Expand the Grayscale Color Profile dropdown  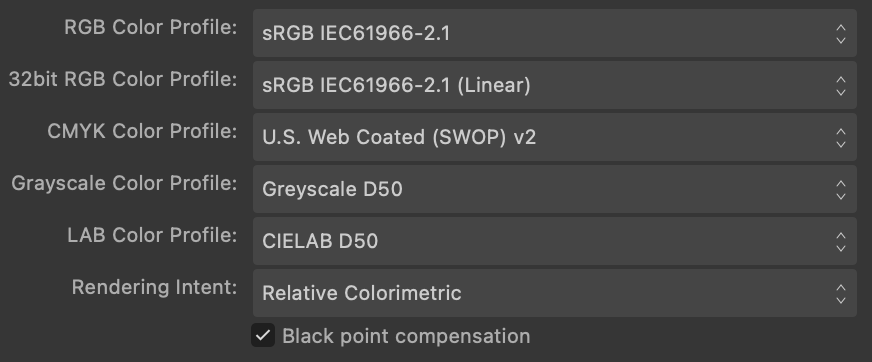pyautogui.click(x=554, y=189)
